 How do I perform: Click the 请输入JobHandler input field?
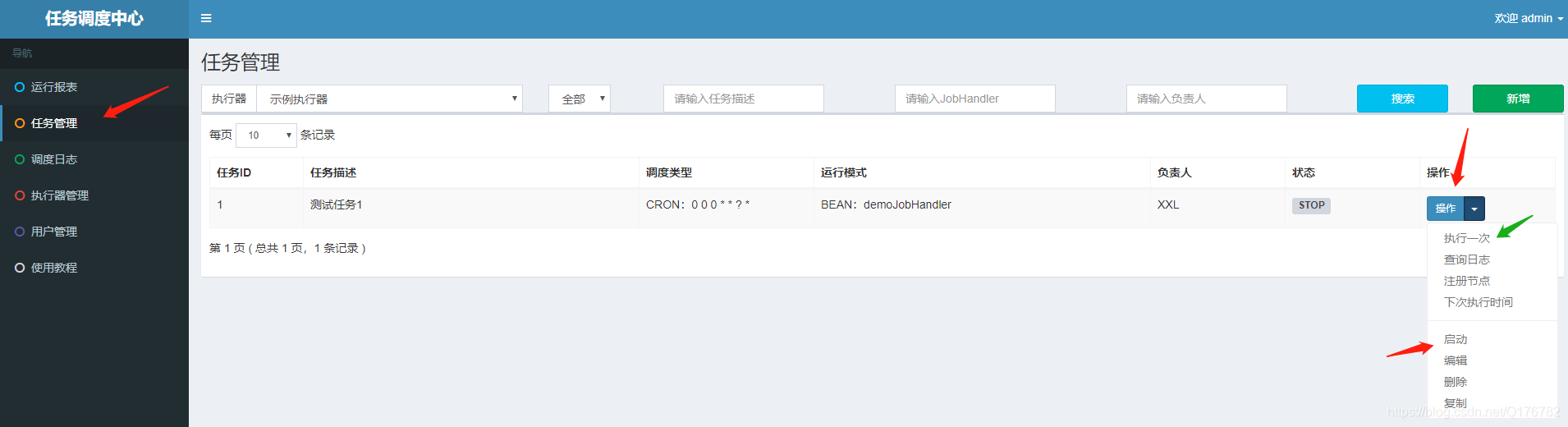tap(975, 99)
